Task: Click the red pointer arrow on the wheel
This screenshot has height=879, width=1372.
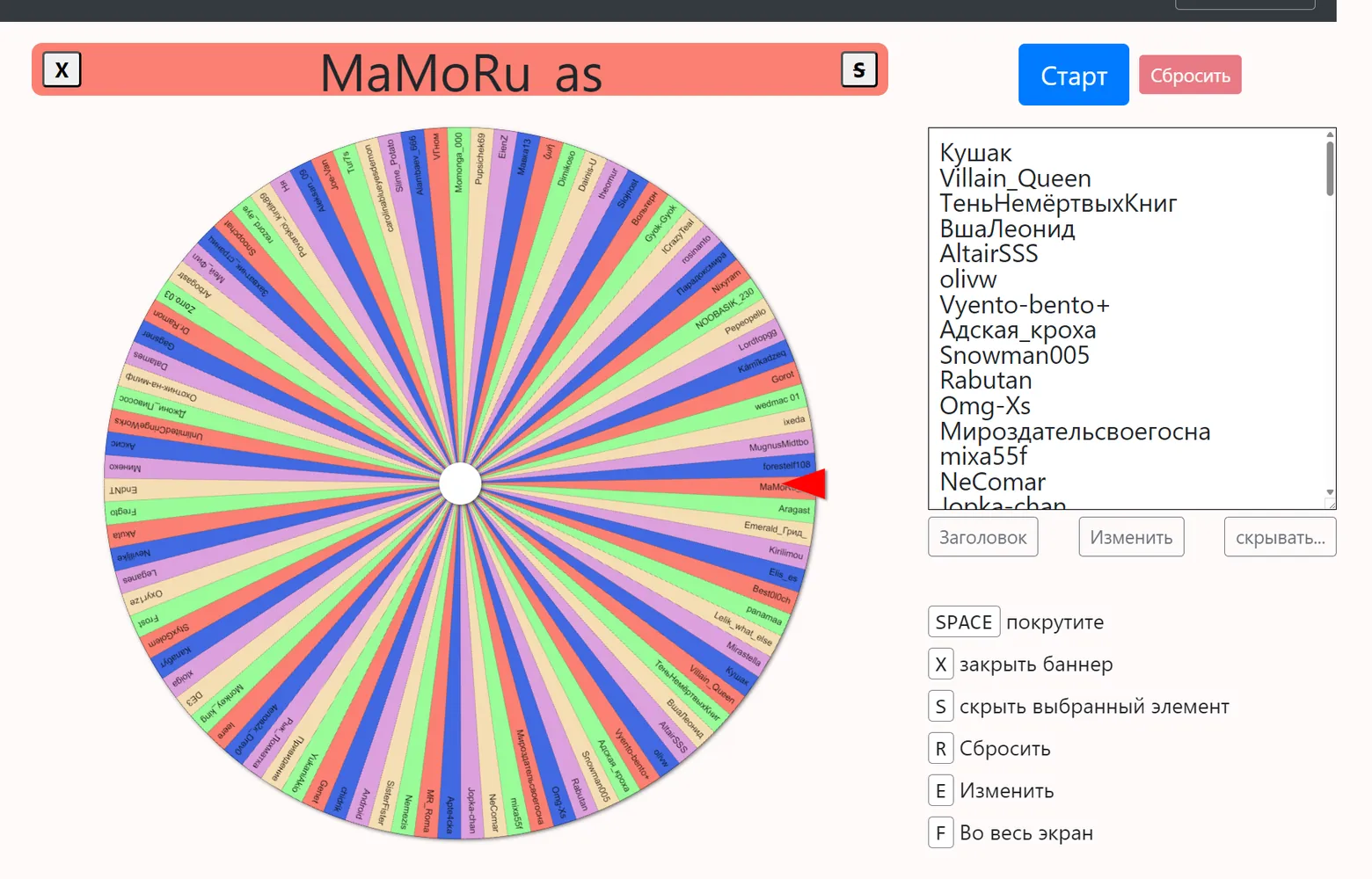Action: click(x=806, y=483)
